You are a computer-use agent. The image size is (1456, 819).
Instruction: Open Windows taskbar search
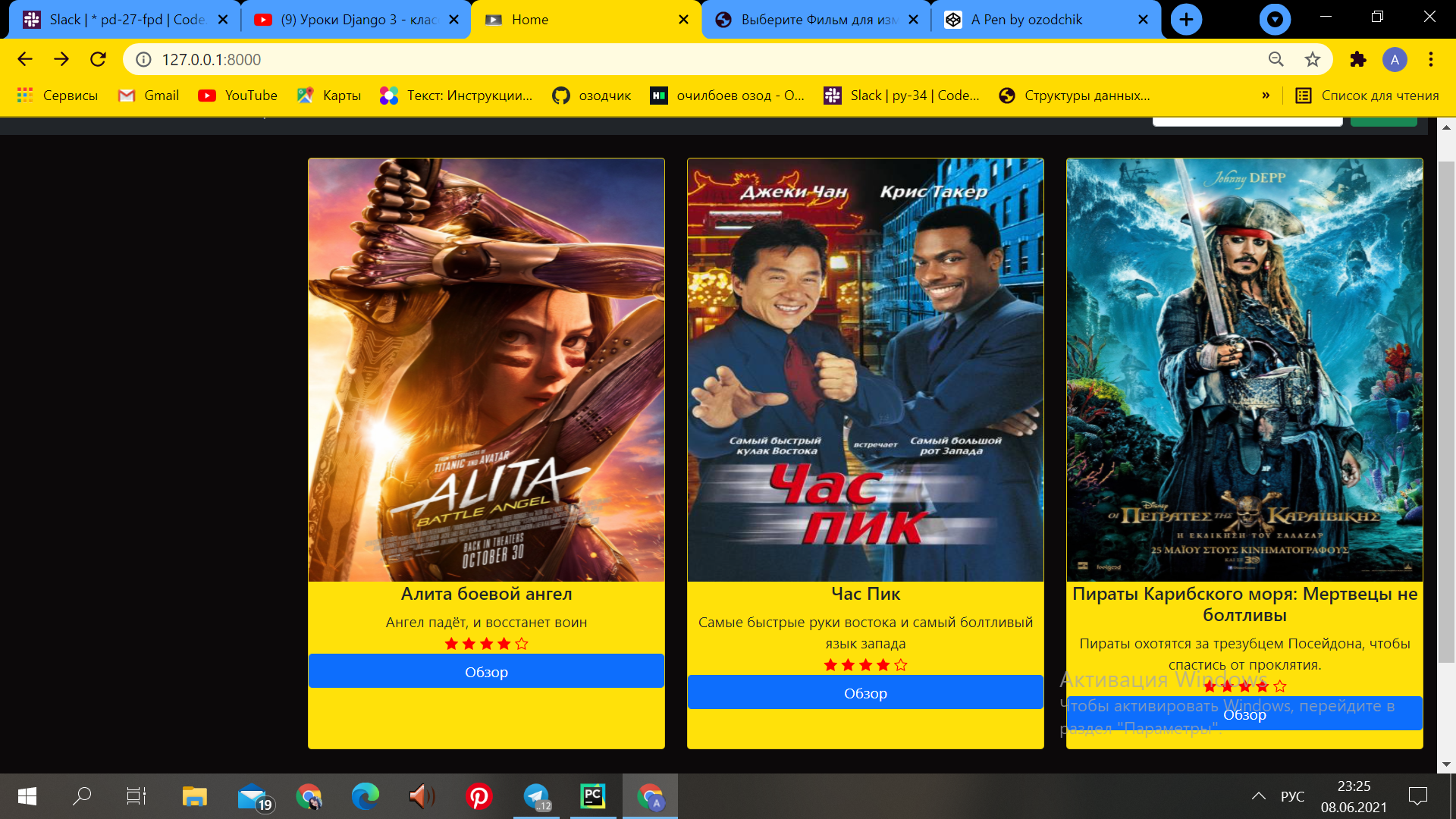click(82, 796)
